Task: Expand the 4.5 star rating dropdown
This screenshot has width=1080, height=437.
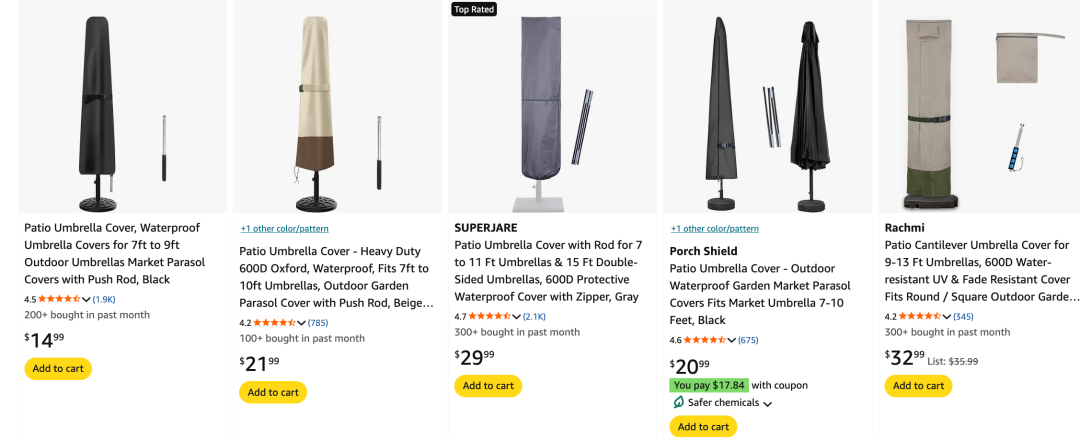Action: click(x=86, y=299)
